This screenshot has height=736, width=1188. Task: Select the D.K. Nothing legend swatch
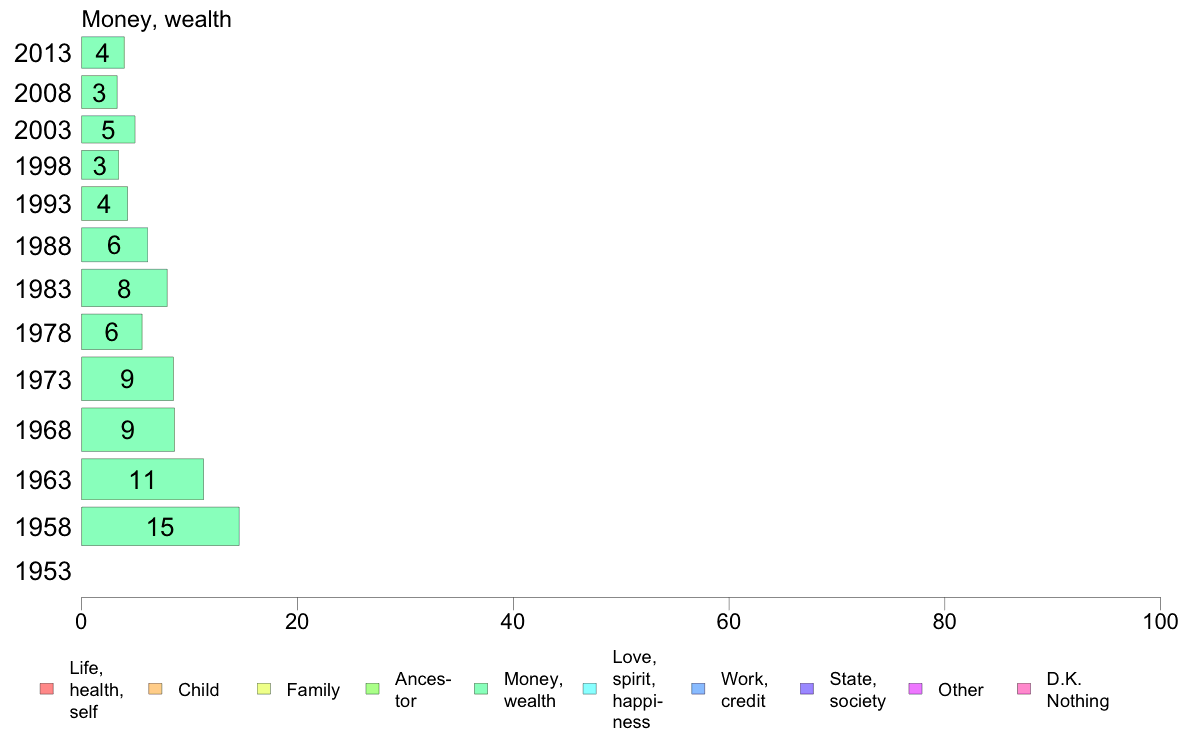(1024, 689)
